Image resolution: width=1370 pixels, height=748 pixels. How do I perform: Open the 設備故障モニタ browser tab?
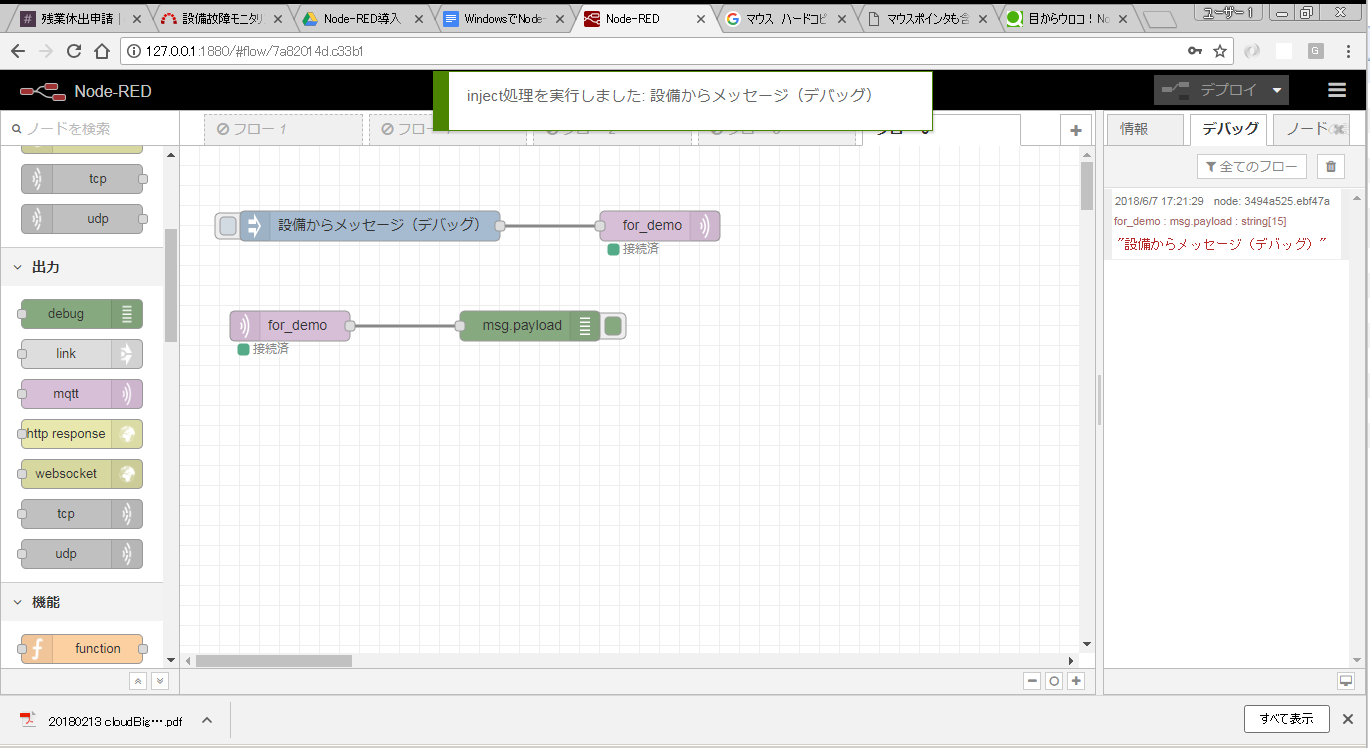(221, 19)
